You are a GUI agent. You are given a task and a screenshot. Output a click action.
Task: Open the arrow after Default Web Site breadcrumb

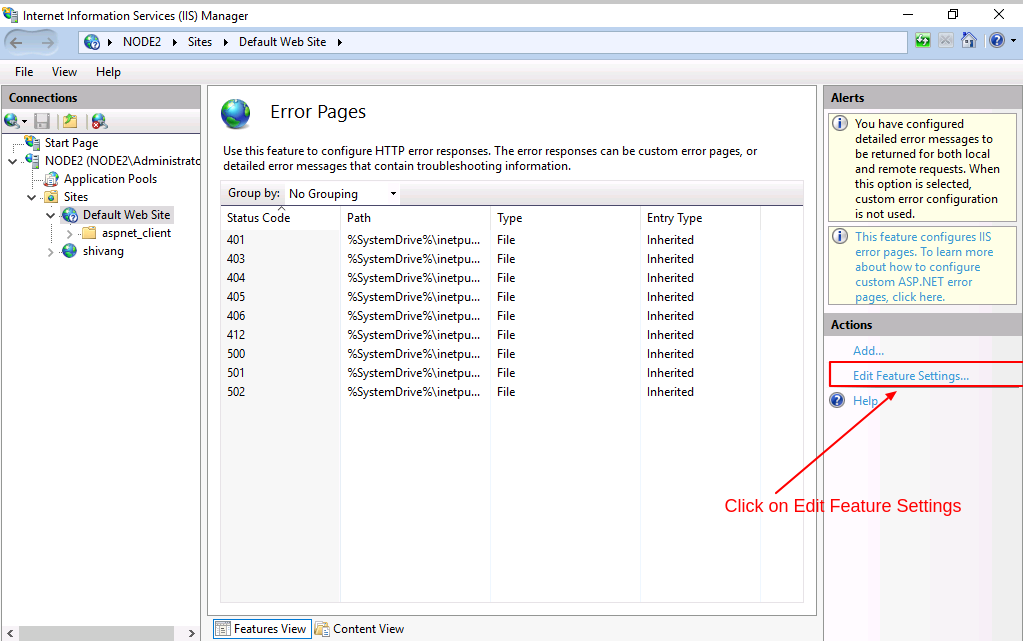339,42
